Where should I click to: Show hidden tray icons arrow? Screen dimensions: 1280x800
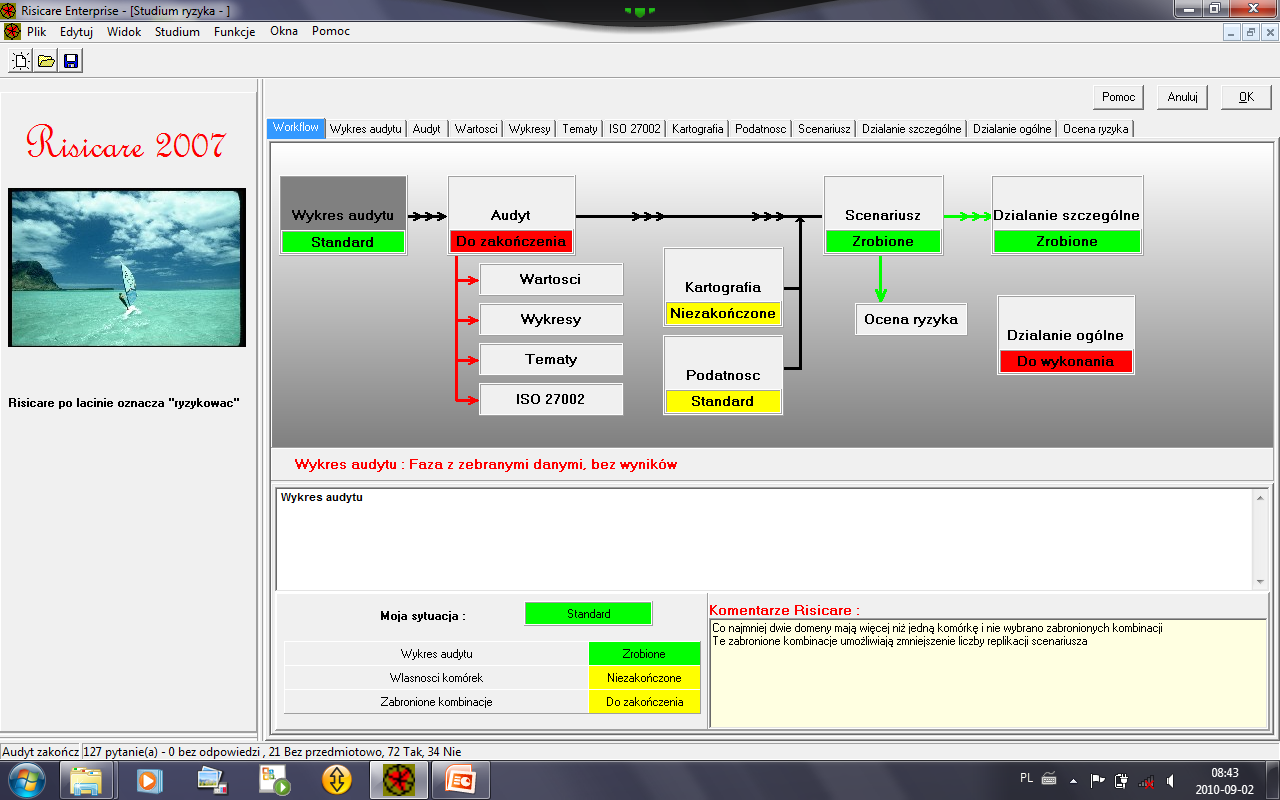pyautogui.click(x=1073, y=780)
